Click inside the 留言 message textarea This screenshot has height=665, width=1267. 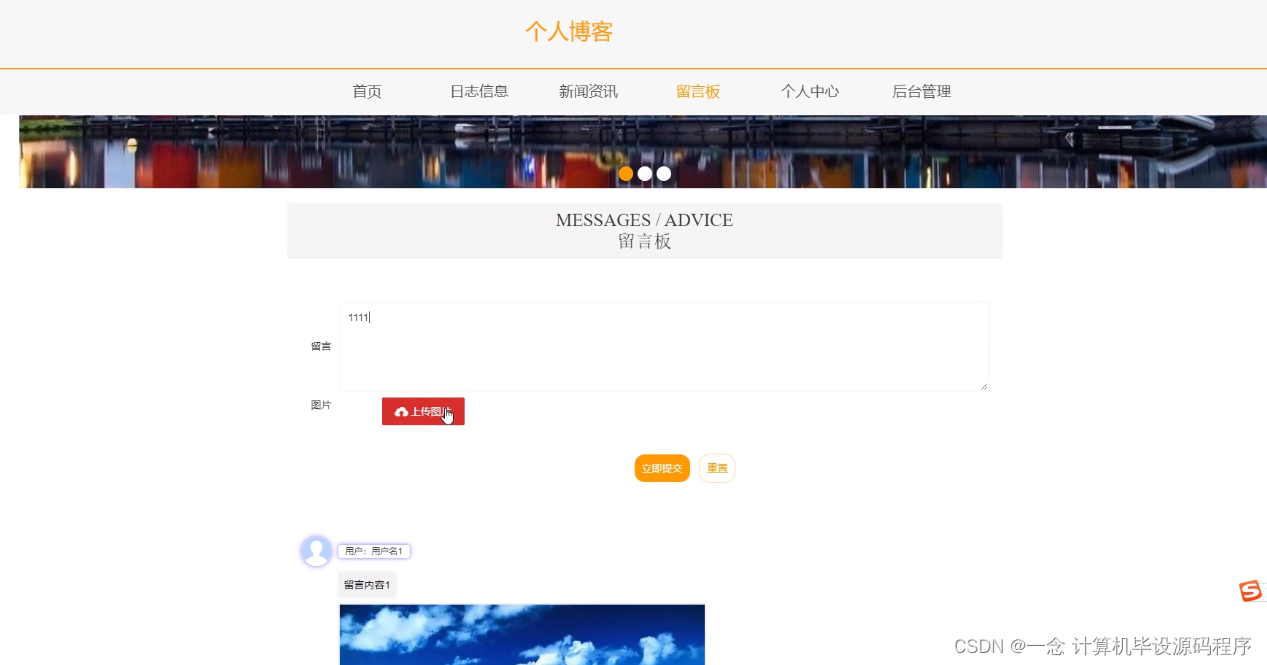pyautogui.click(x=663, y=345)
